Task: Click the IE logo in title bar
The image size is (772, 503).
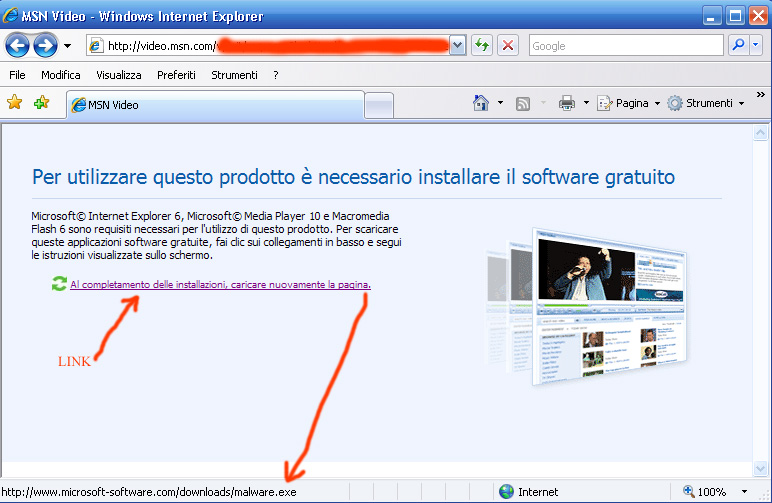Action: (10, 16)
